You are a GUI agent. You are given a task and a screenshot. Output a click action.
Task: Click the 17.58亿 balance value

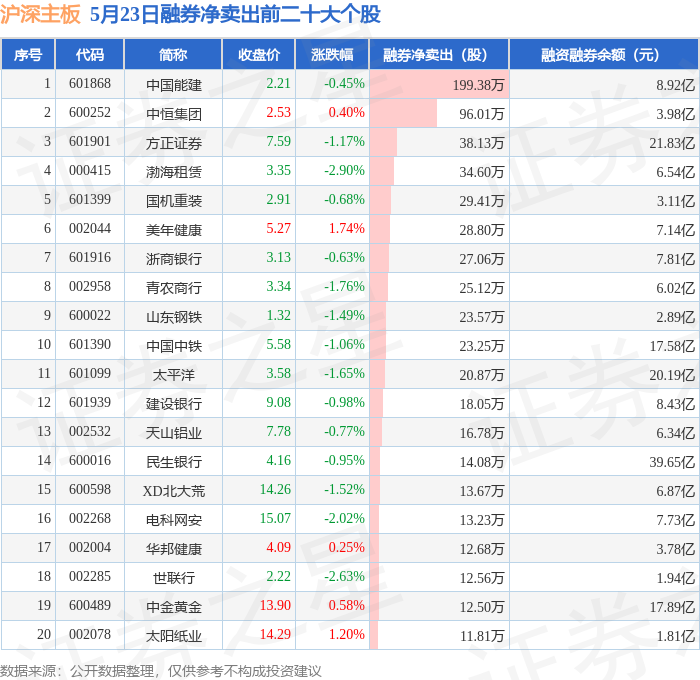[672, 346]
